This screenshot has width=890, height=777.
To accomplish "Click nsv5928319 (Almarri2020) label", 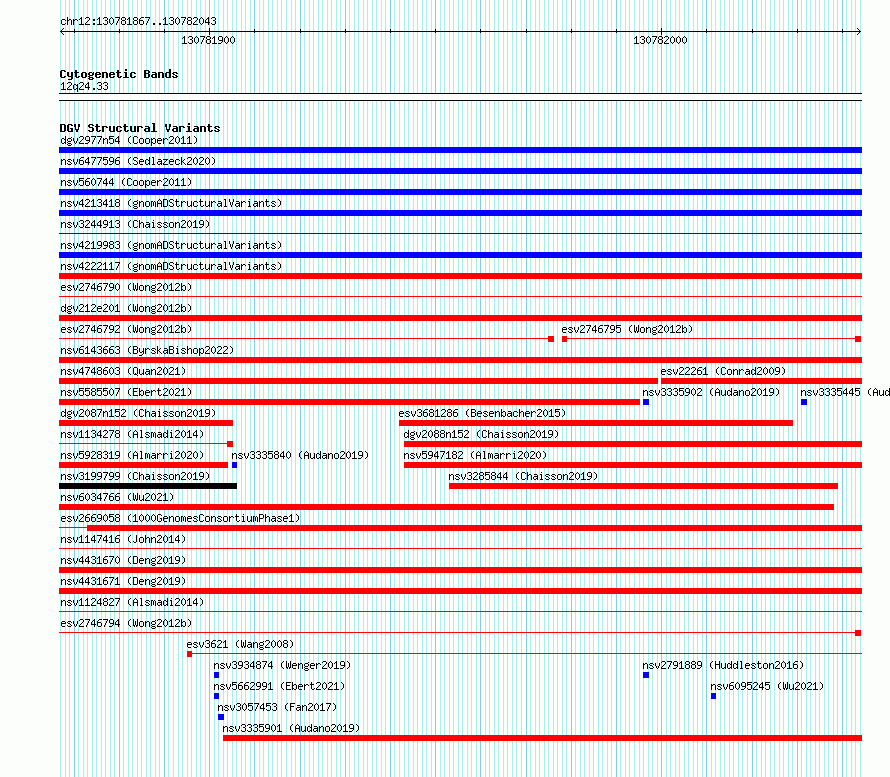I will 132,455.
